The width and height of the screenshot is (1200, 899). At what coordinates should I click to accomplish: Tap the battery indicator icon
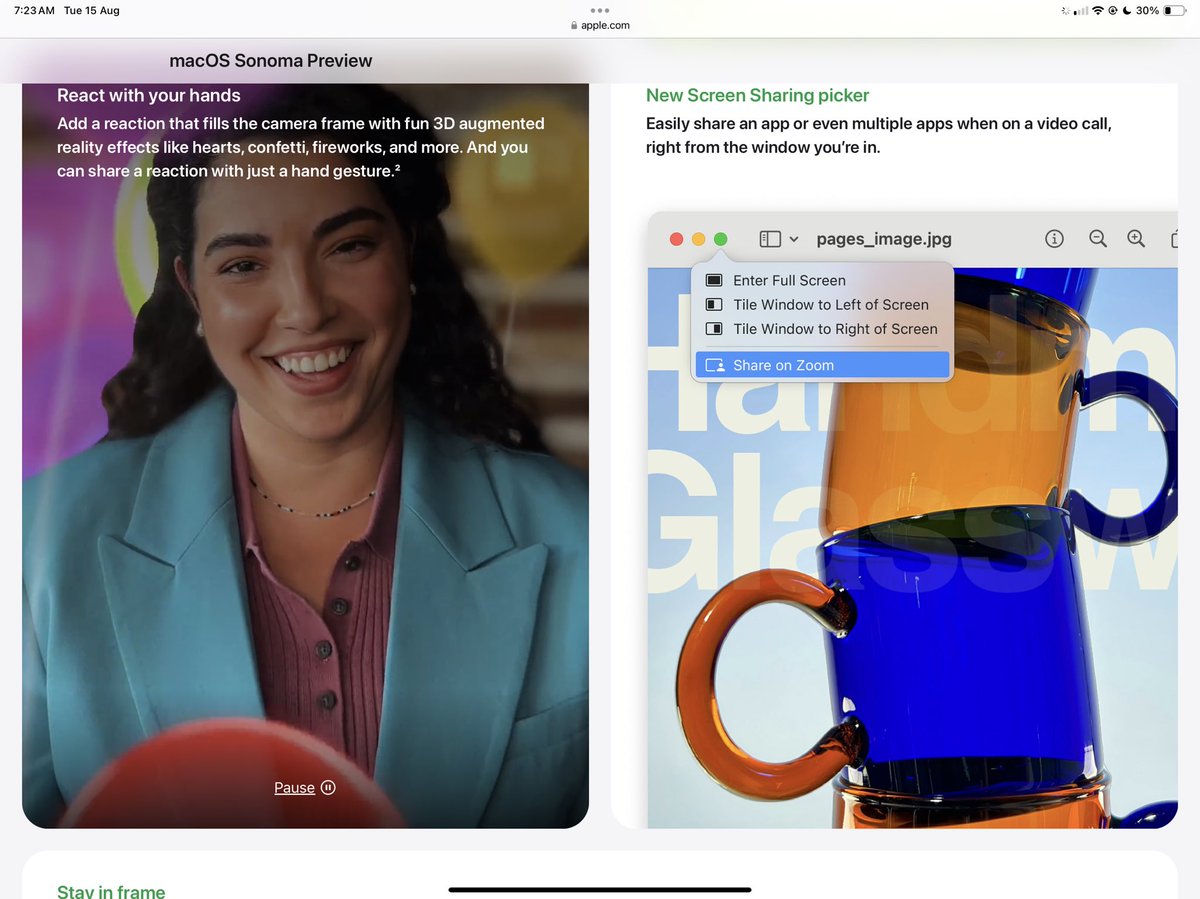coord(1174,10)
